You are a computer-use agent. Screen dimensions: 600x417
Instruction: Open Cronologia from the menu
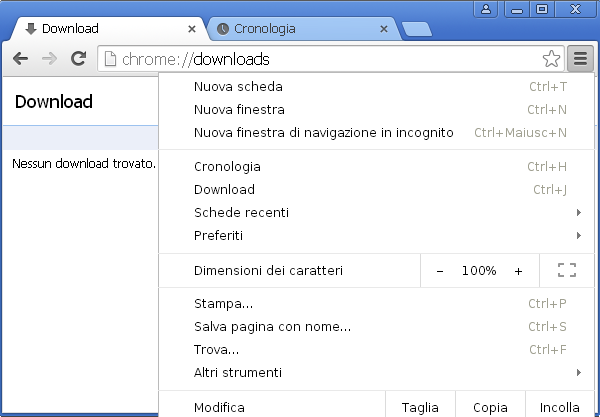click(x=377, y=167)
